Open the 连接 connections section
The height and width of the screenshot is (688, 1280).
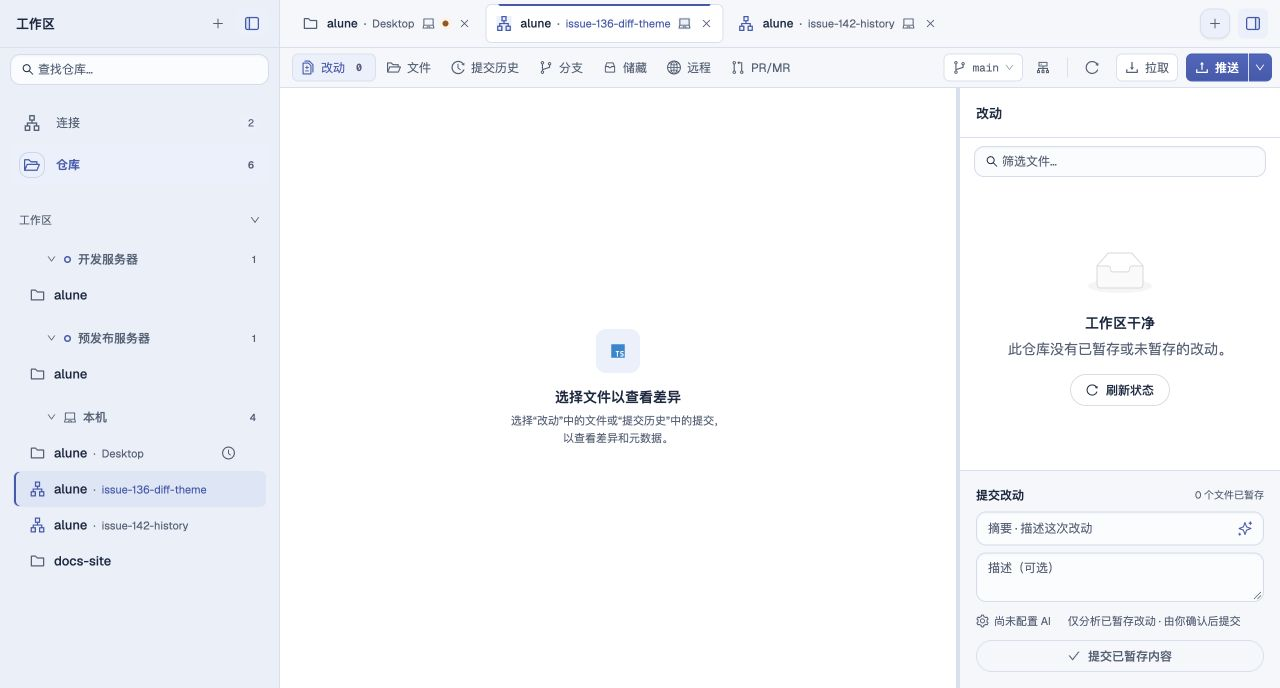[x=139, y=123]
